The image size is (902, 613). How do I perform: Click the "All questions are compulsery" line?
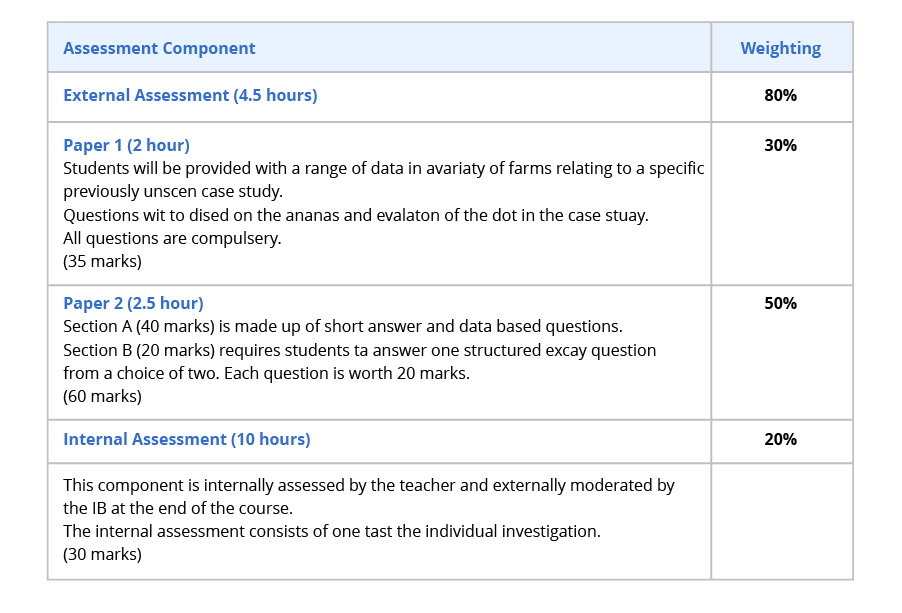pyautogui.click(x=172, y=238)
